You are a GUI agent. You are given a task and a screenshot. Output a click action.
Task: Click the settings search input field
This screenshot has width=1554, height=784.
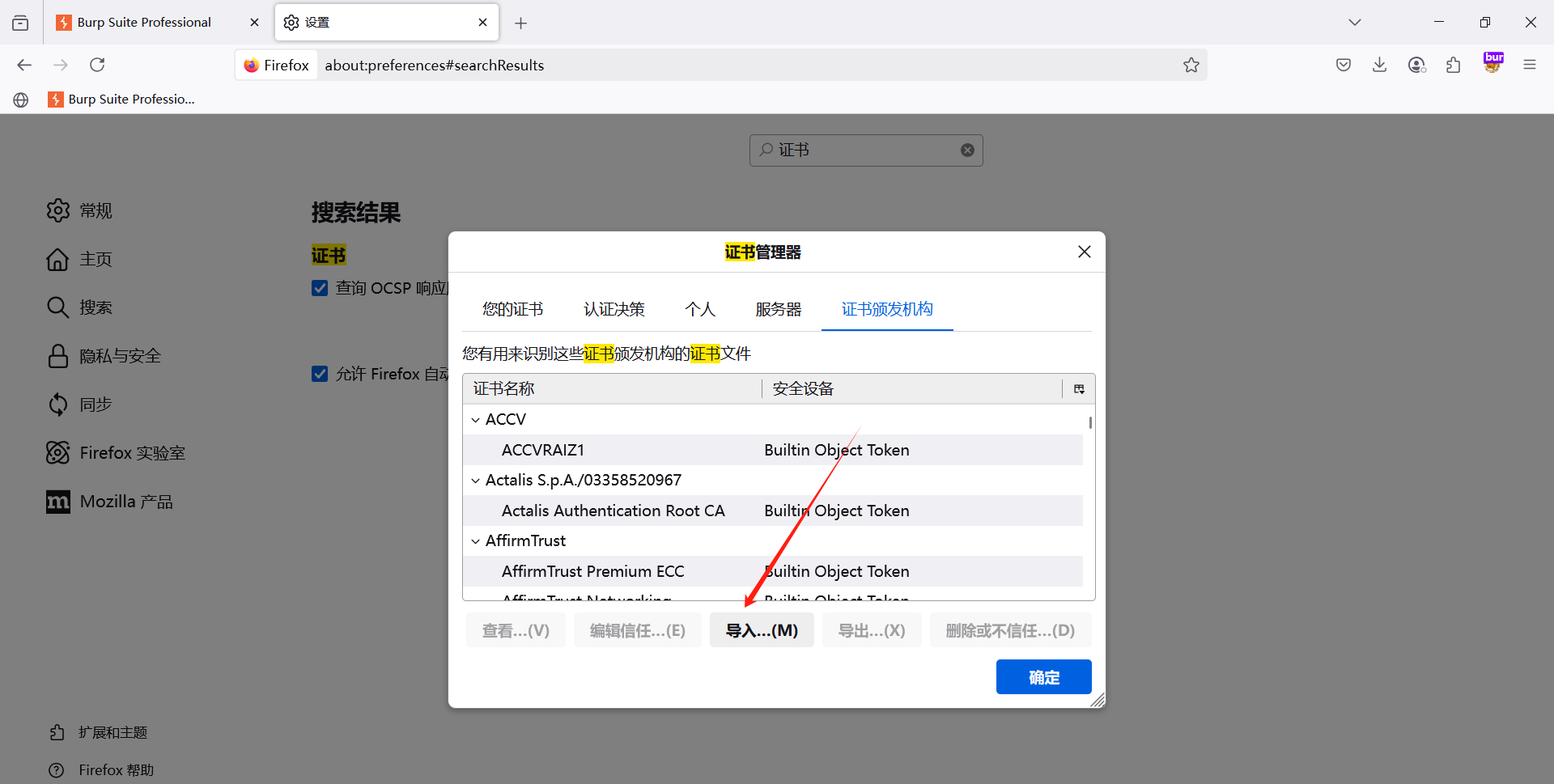pos(866,150)
